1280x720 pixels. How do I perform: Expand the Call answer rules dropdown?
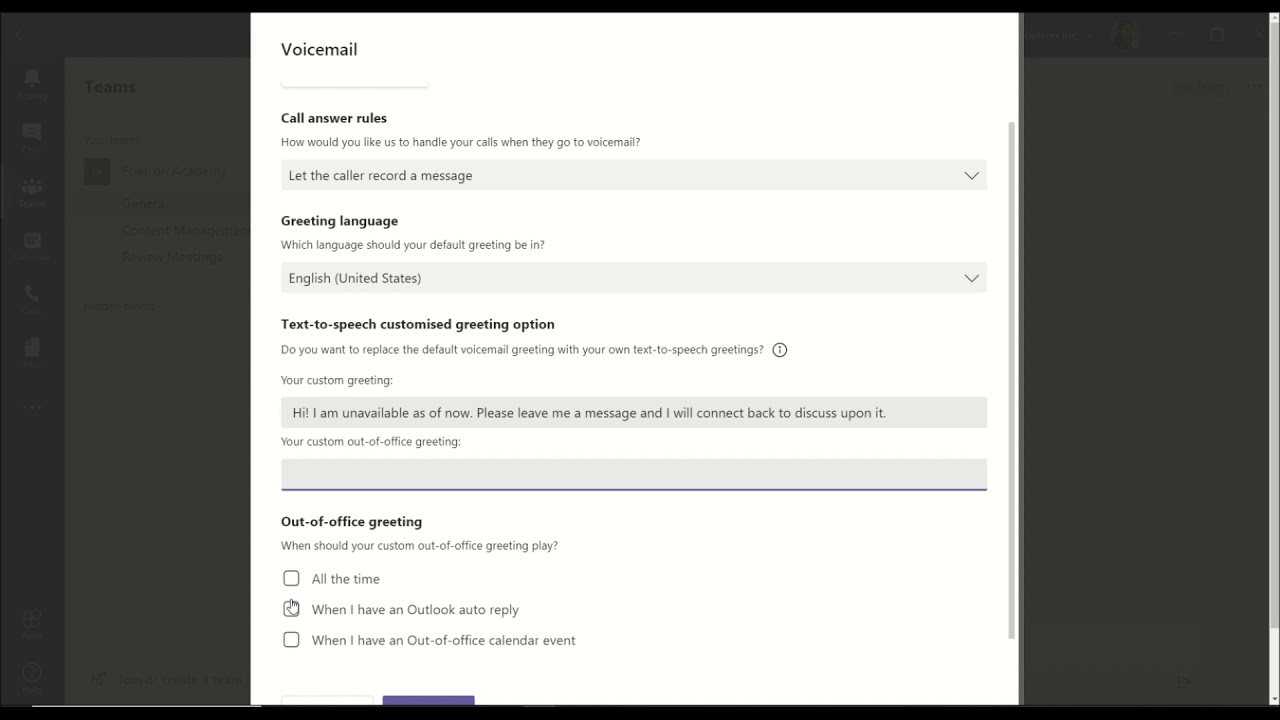(633, 175)
